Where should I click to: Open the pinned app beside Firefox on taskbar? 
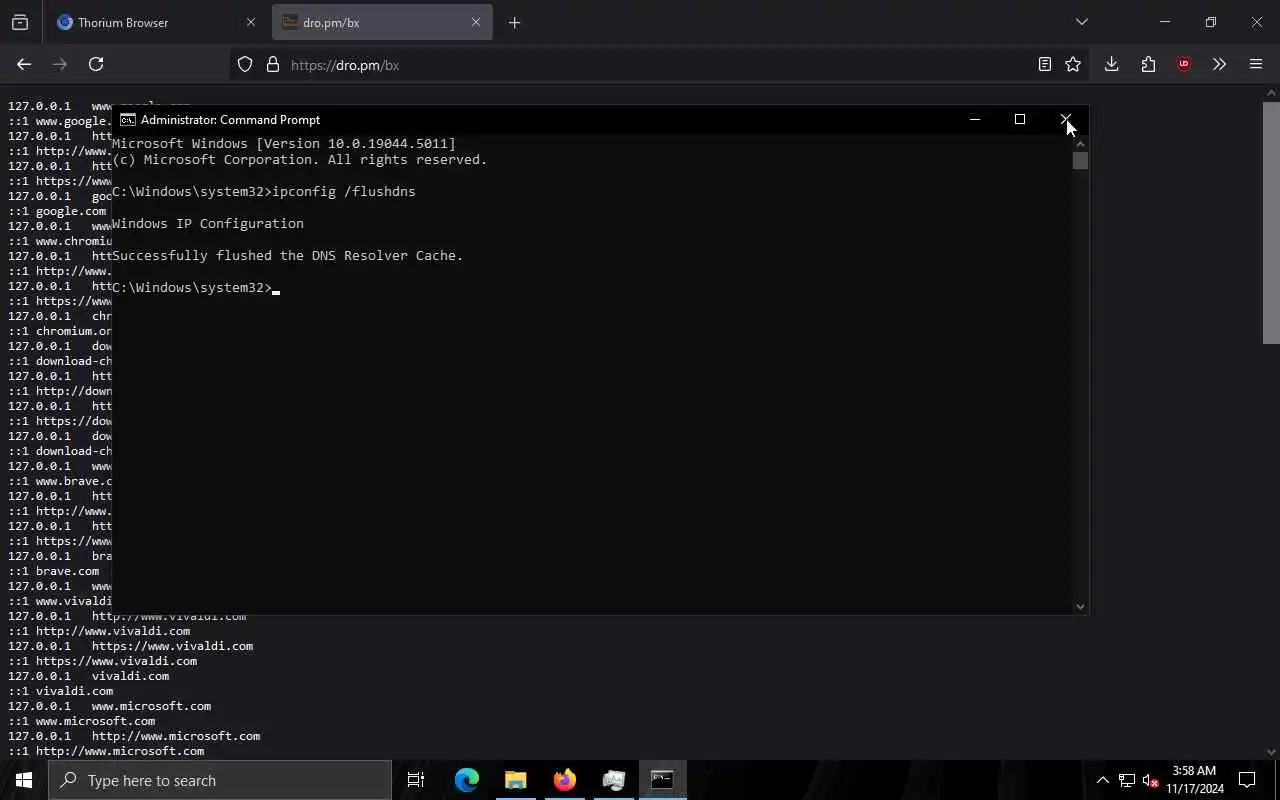[x=613, y=780]
